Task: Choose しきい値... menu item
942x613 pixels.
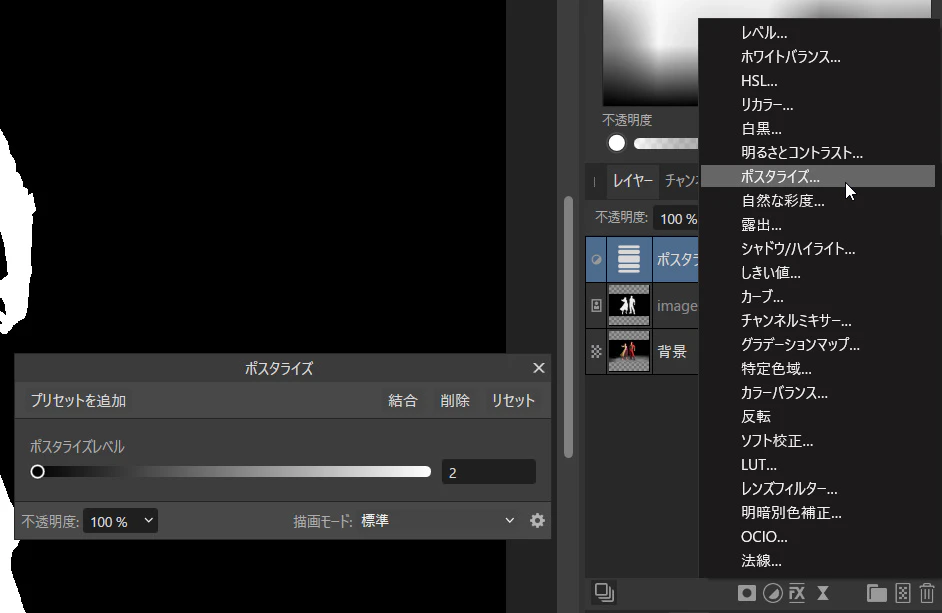Action: (818, 273)
